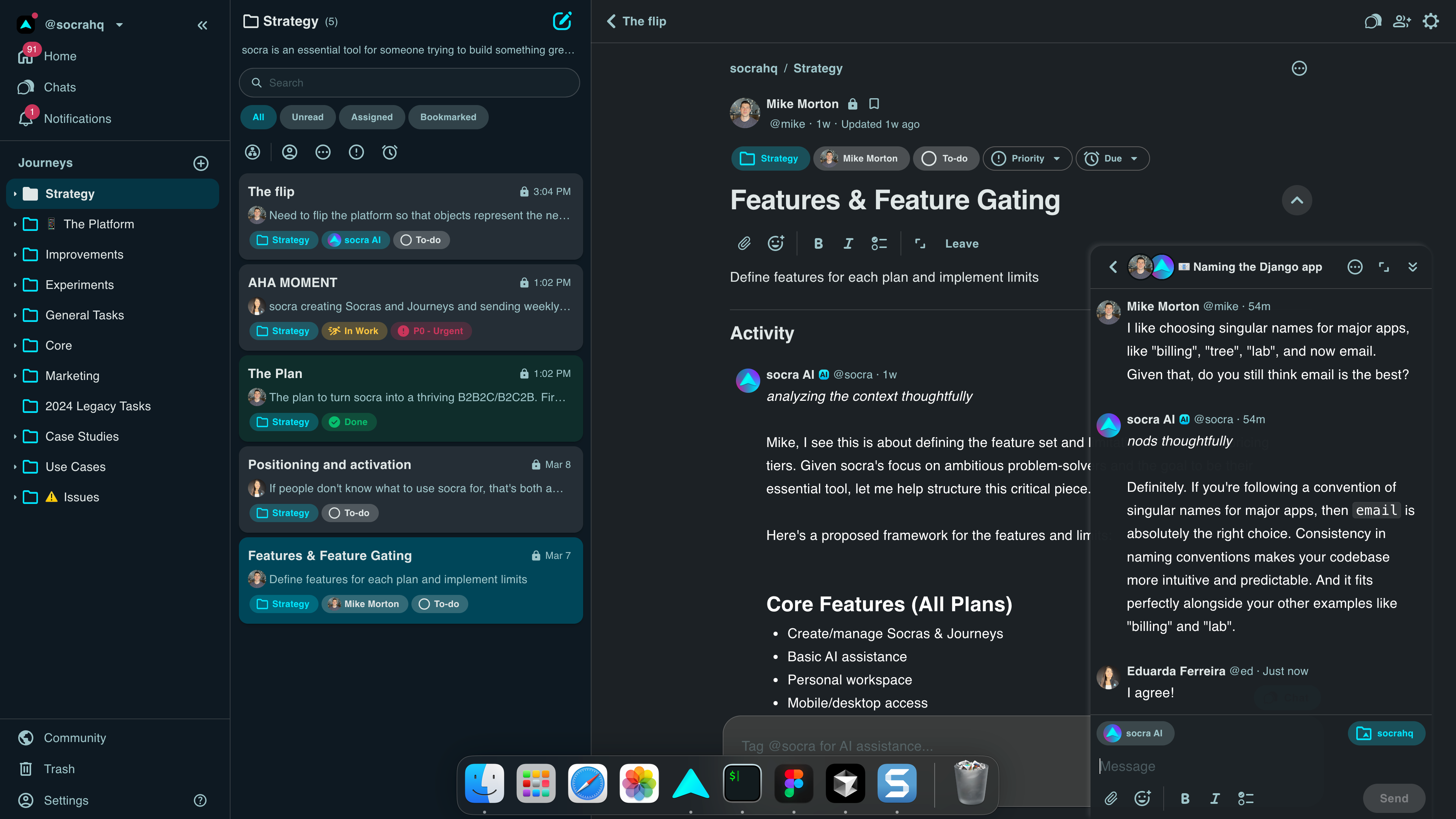Filter posts by due date alarm icon
This screenshot has height=819, width=1456.
click(389, 152)
